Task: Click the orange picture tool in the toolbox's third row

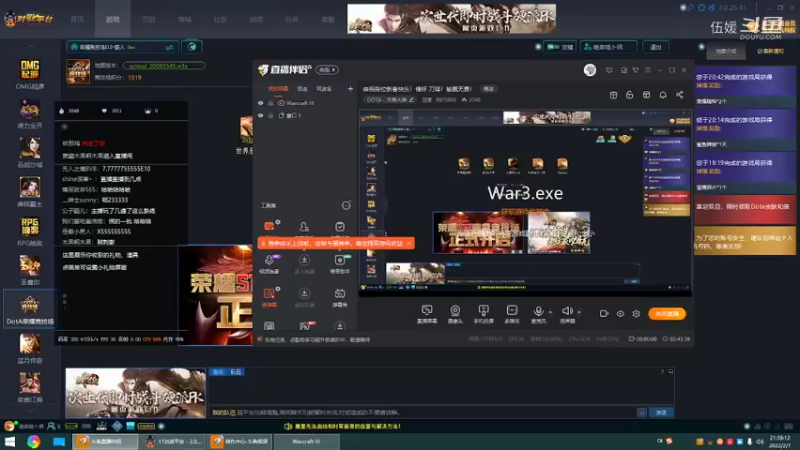Action: (x=269, y=296)
